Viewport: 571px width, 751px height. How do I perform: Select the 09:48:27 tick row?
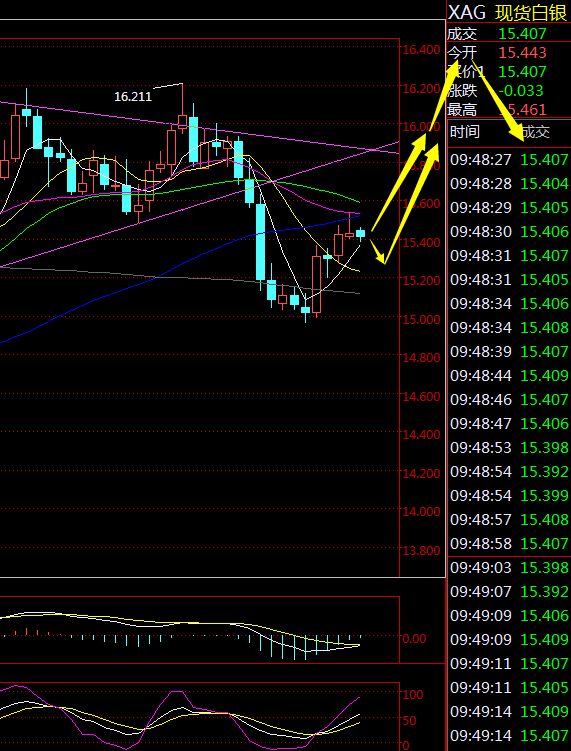[509, 159]
